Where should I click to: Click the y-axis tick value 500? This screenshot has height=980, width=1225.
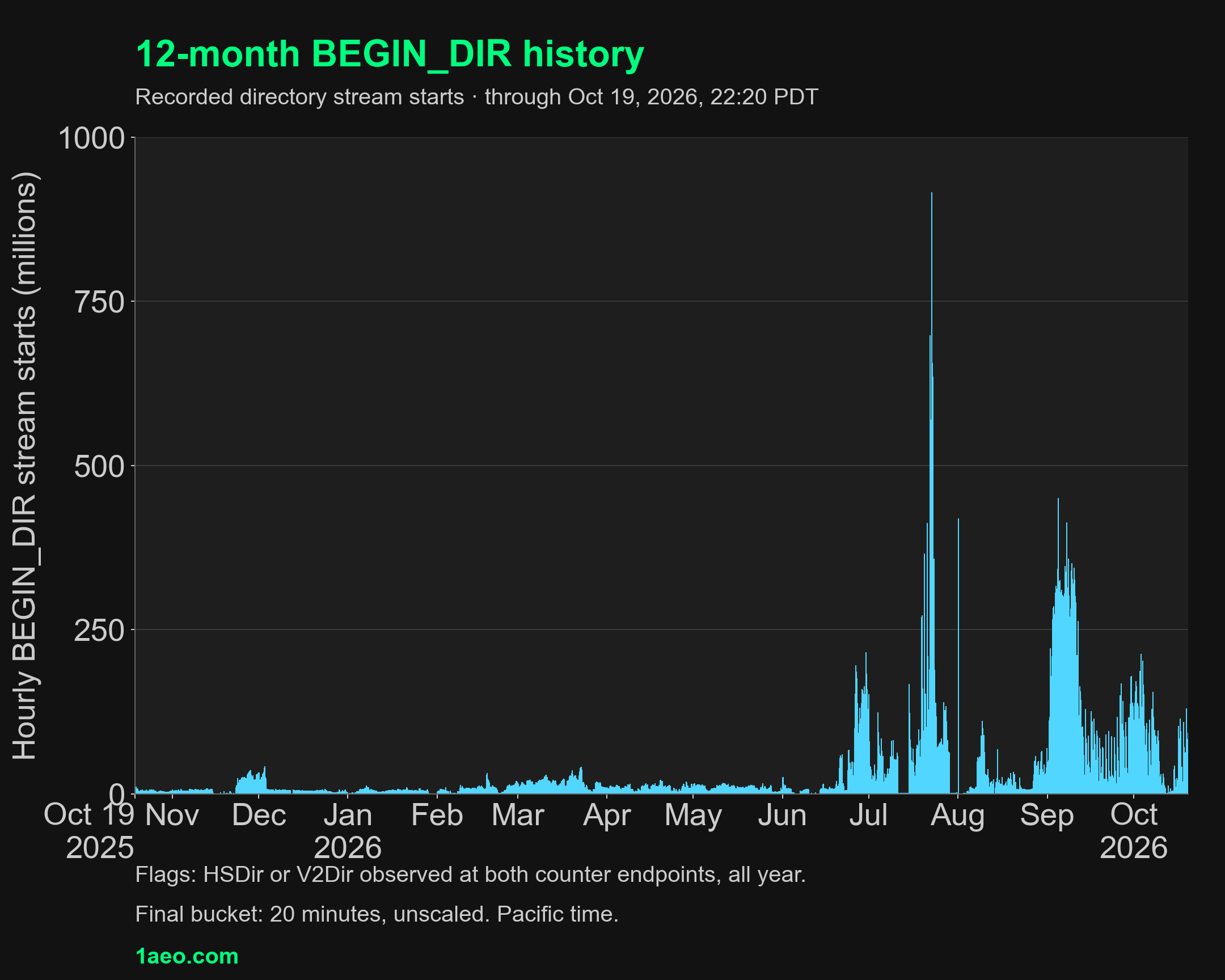99,466
